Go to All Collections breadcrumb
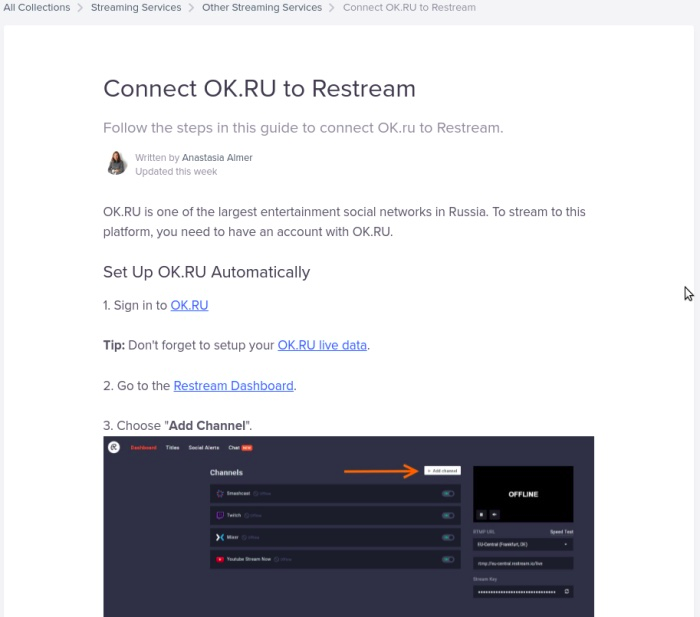700x617 pixels. pos(37,8)
